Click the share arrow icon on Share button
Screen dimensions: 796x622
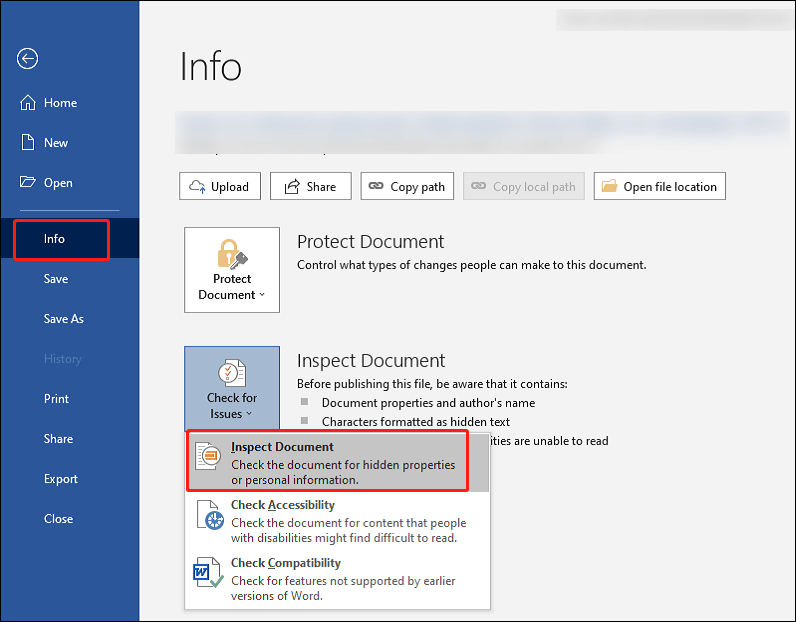click(292, 186)
